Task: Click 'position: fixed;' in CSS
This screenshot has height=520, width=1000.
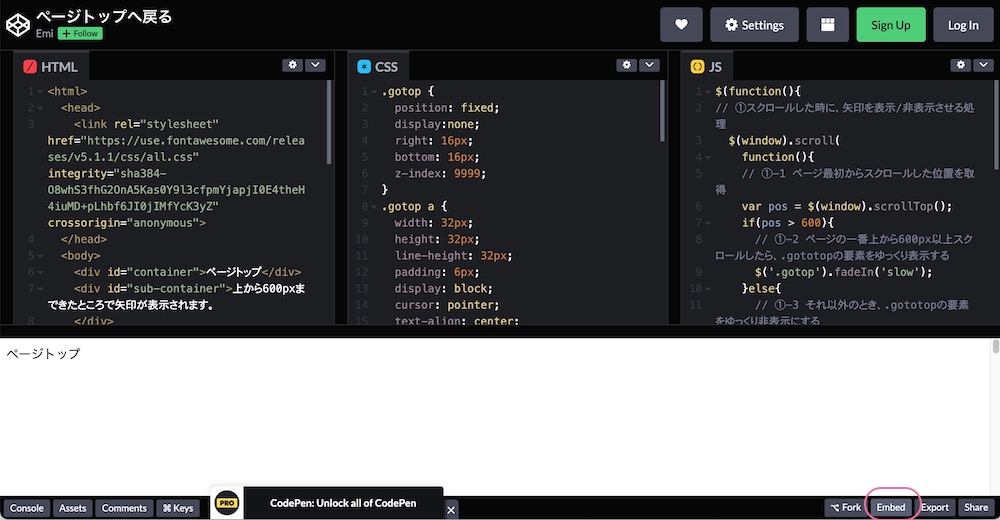Action: click(446, 108)
